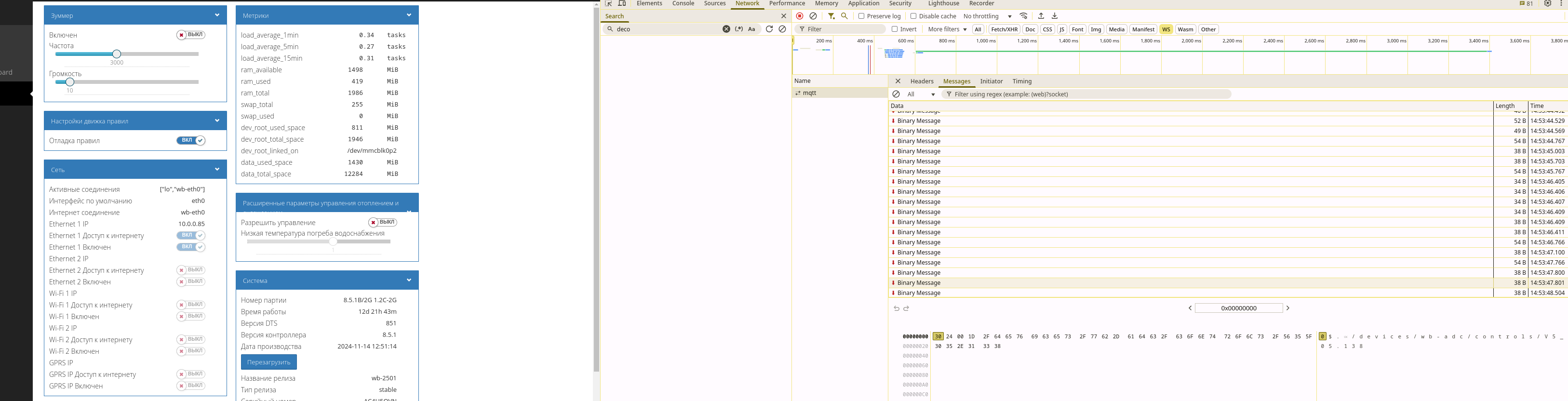
Task: Close the mqtt request details pane
Action: (898, 81)
